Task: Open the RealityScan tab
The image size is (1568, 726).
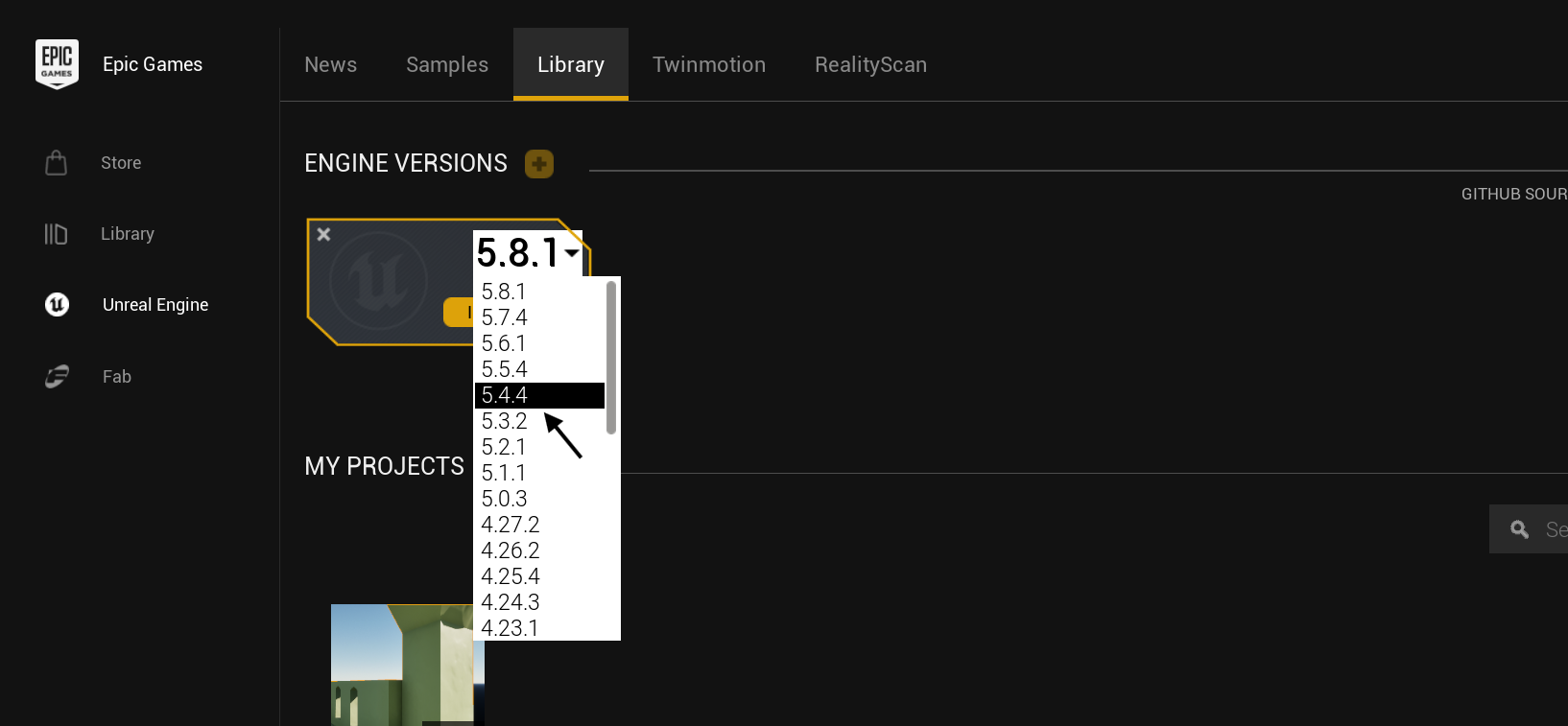Action: click(870, 64)
